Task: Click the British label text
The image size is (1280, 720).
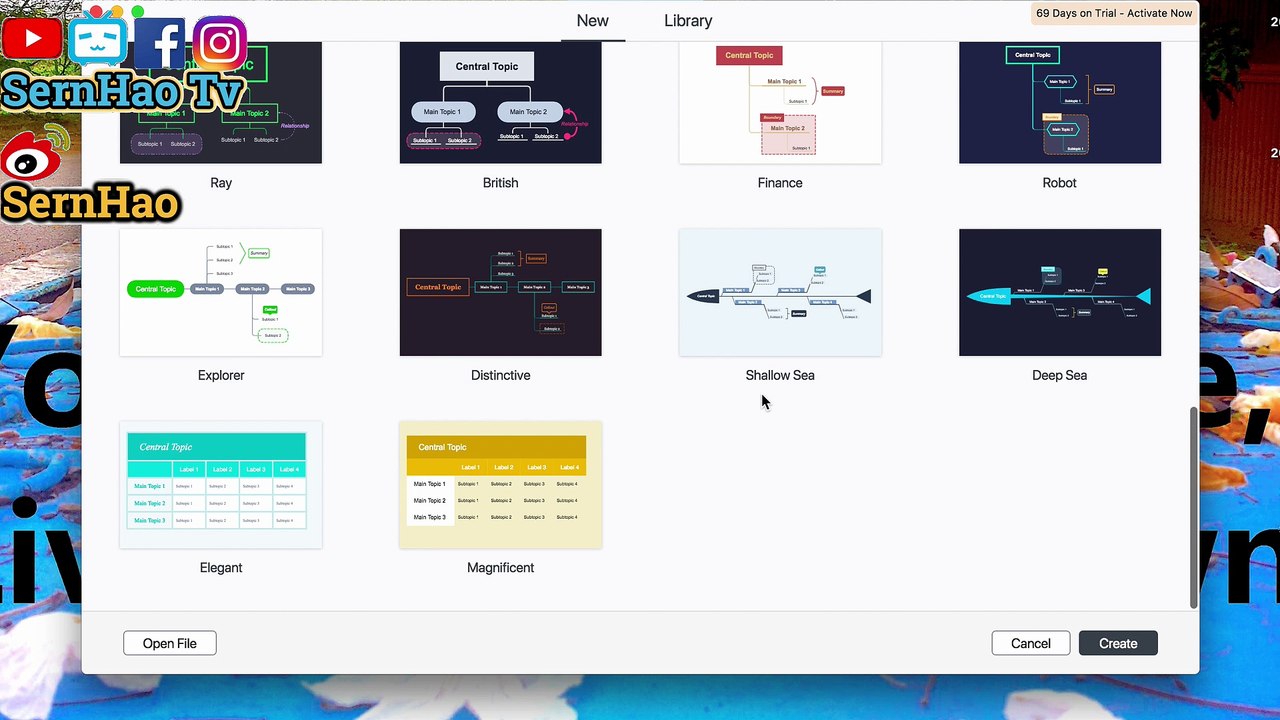Action: point(501,183)
